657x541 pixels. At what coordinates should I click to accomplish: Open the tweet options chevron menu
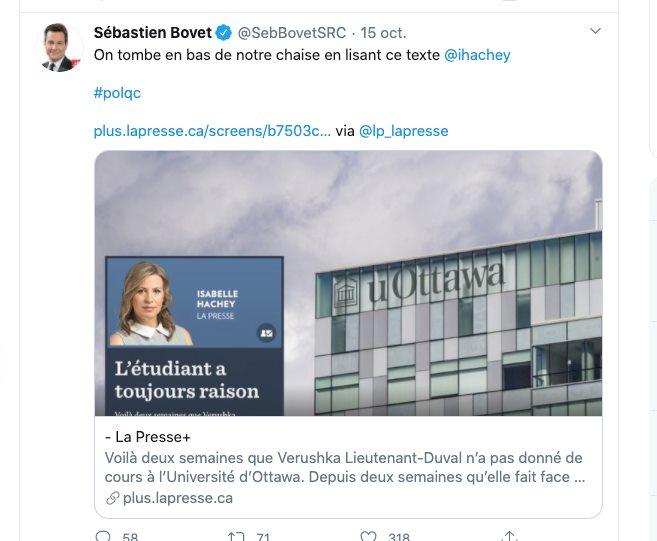pos(595,31)
